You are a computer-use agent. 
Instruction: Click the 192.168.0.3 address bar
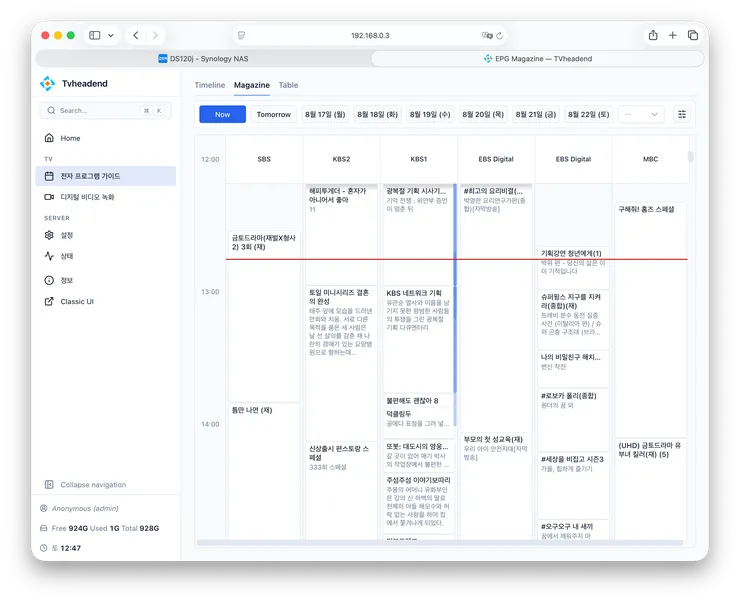pos(370,35)
